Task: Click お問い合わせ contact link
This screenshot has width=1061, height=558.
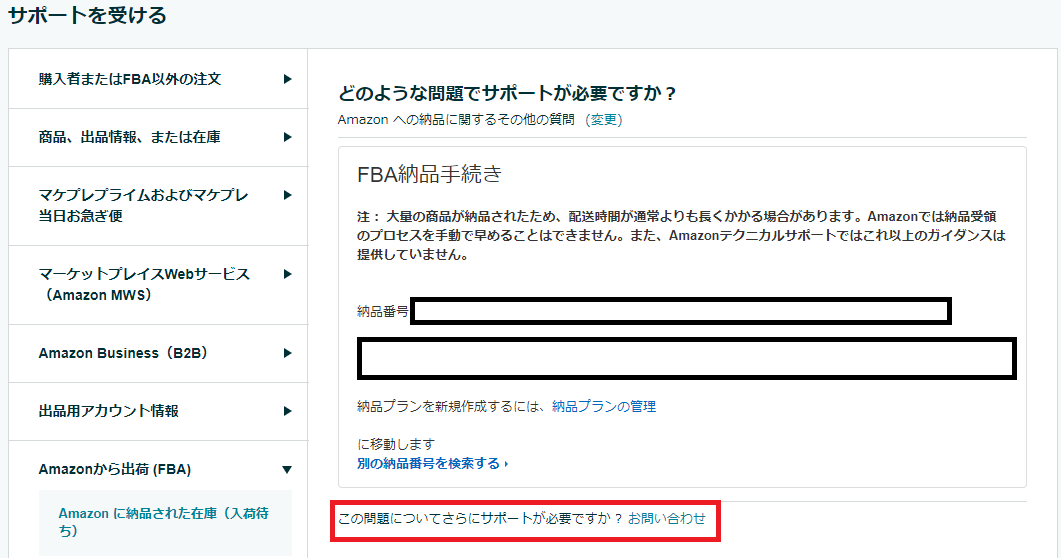Action: (667, 519)
